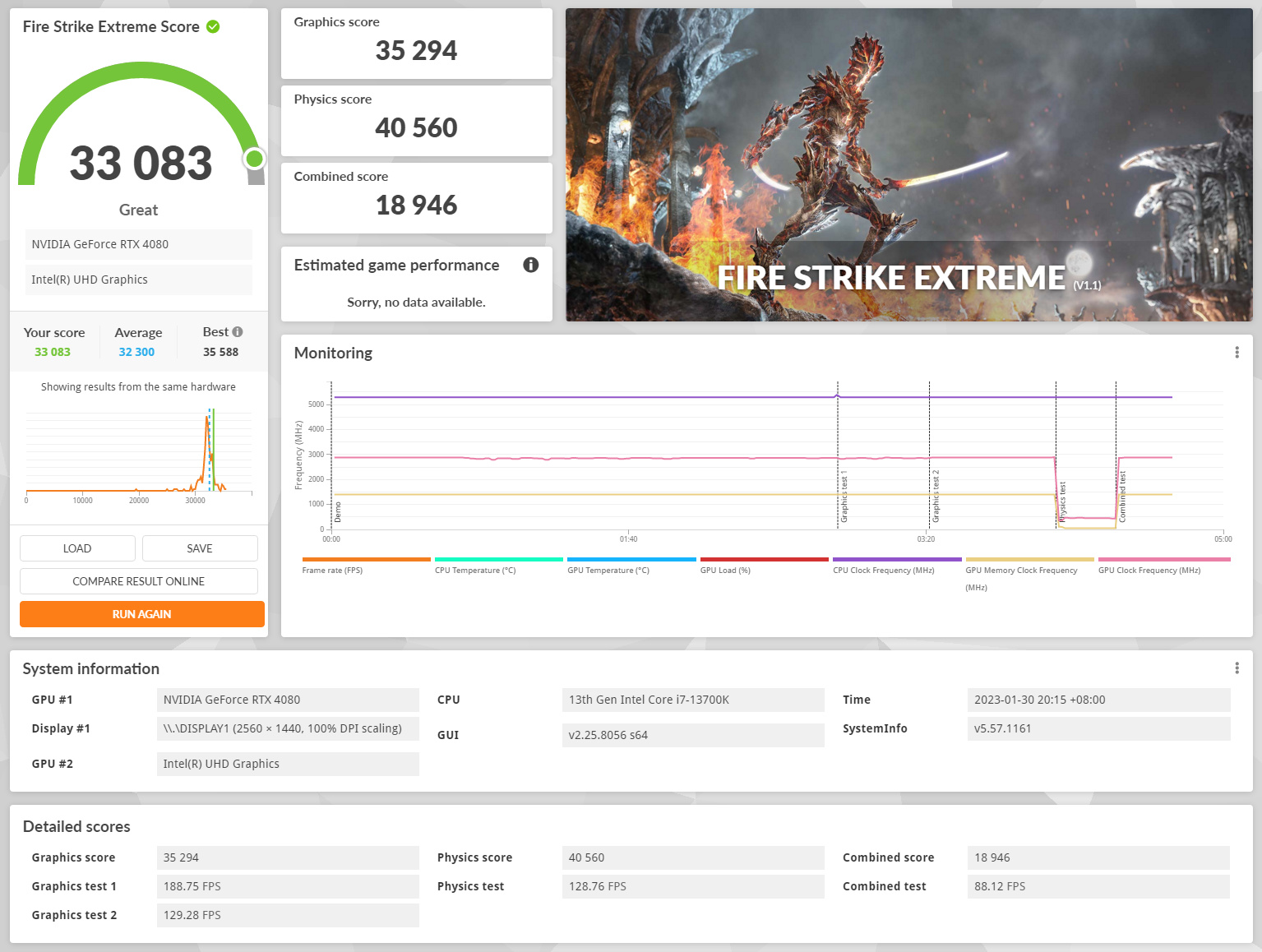Click the Showing results from the same hardware text
The image size is (1262, 952).
point(138,386)
